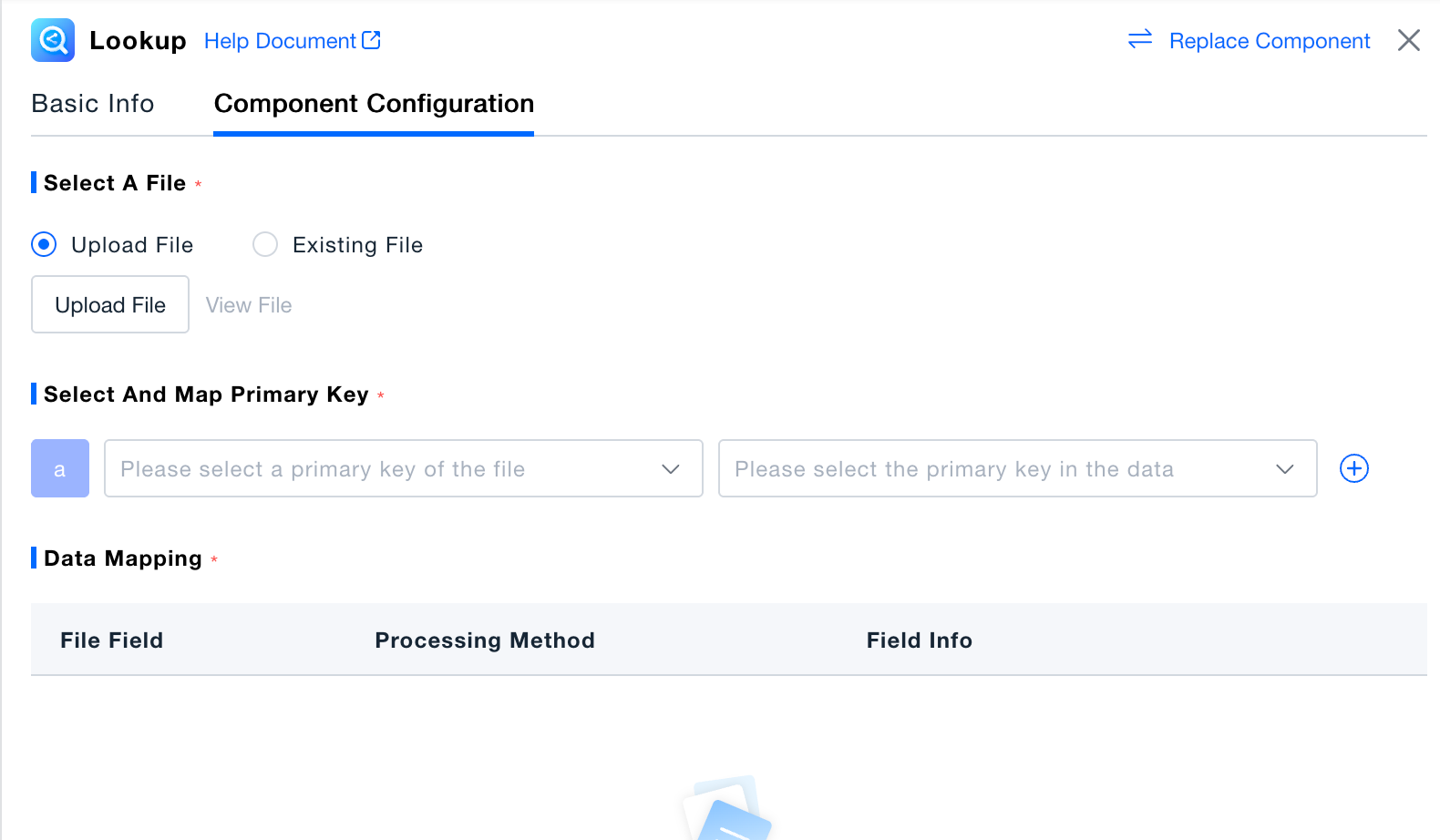Close the Lookup configuration panel
The height and width of the screenshot is (840, 1440).
tap(1408, 40)
